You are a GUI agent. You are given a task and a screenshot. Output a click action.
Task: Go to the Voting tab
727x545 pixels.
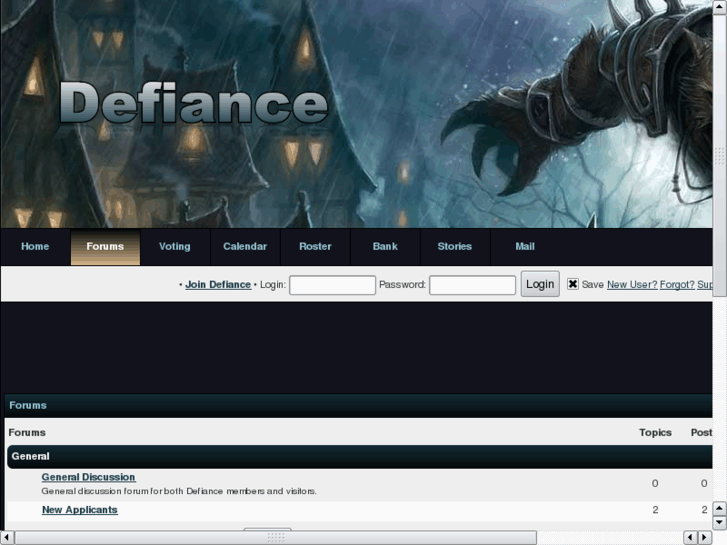coord(175,246)
